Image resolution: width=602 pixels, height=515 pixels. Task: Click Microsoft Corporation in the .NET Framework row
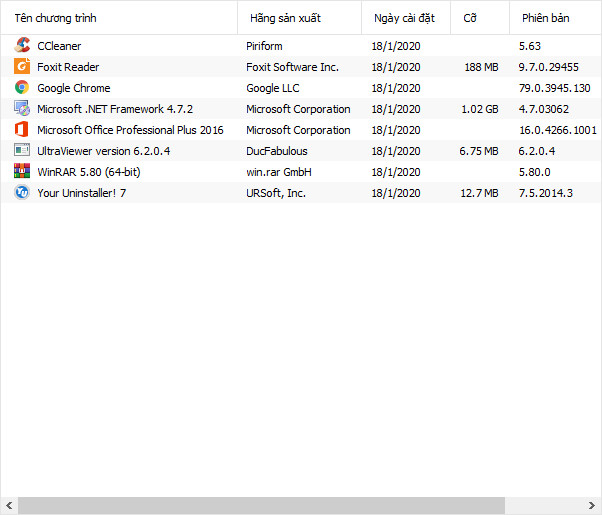coord(298,109)
